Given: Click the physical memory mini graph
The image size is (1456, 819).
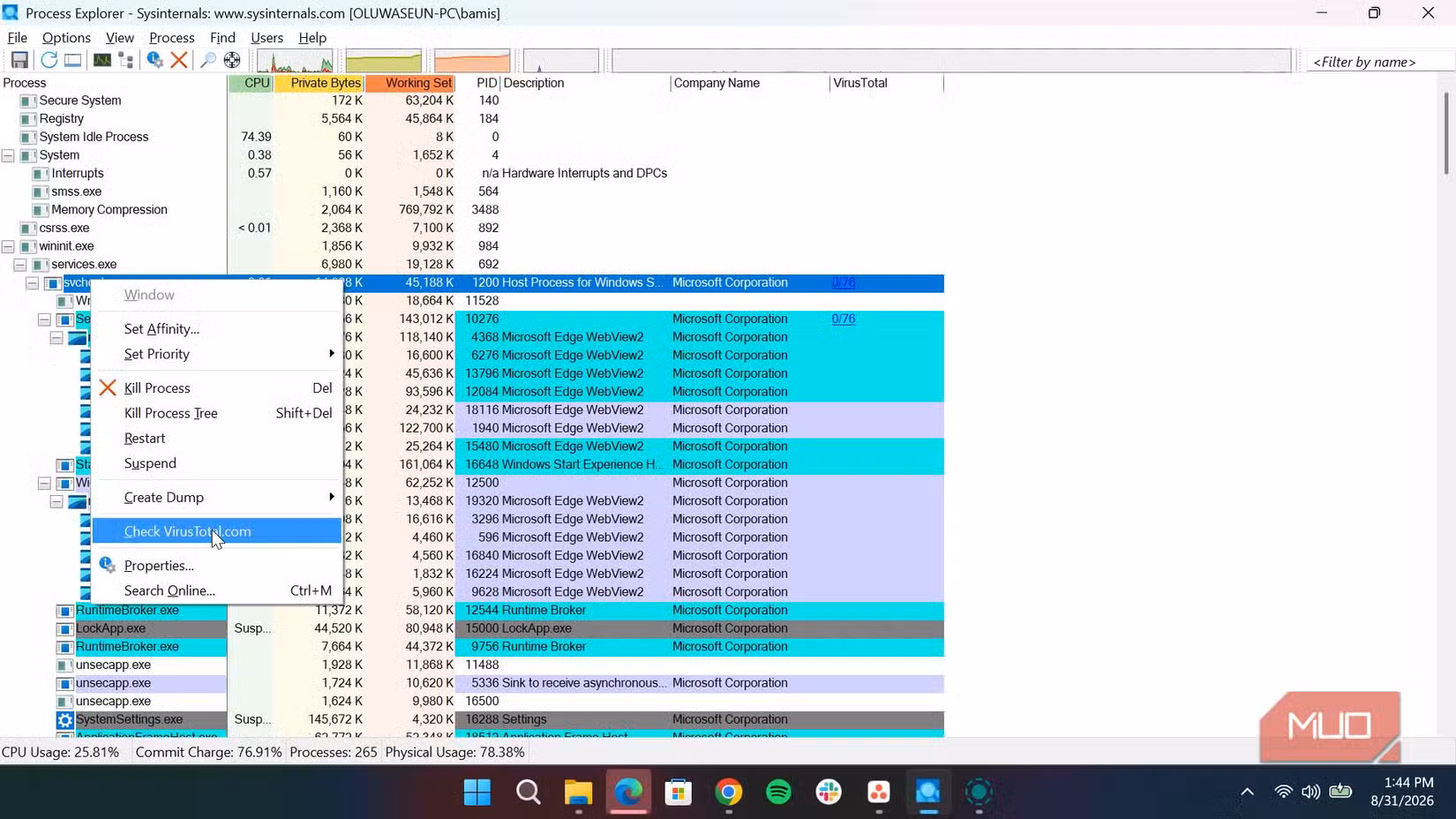Looking at the screenshot, I should pos(472,61).
